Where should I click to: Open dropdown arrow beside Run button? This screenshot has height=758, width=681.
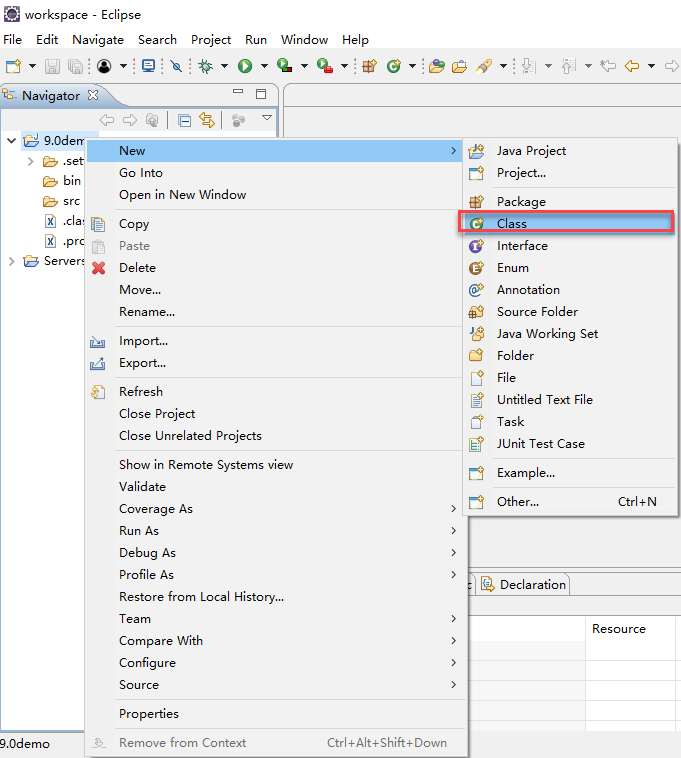[264, 66]
